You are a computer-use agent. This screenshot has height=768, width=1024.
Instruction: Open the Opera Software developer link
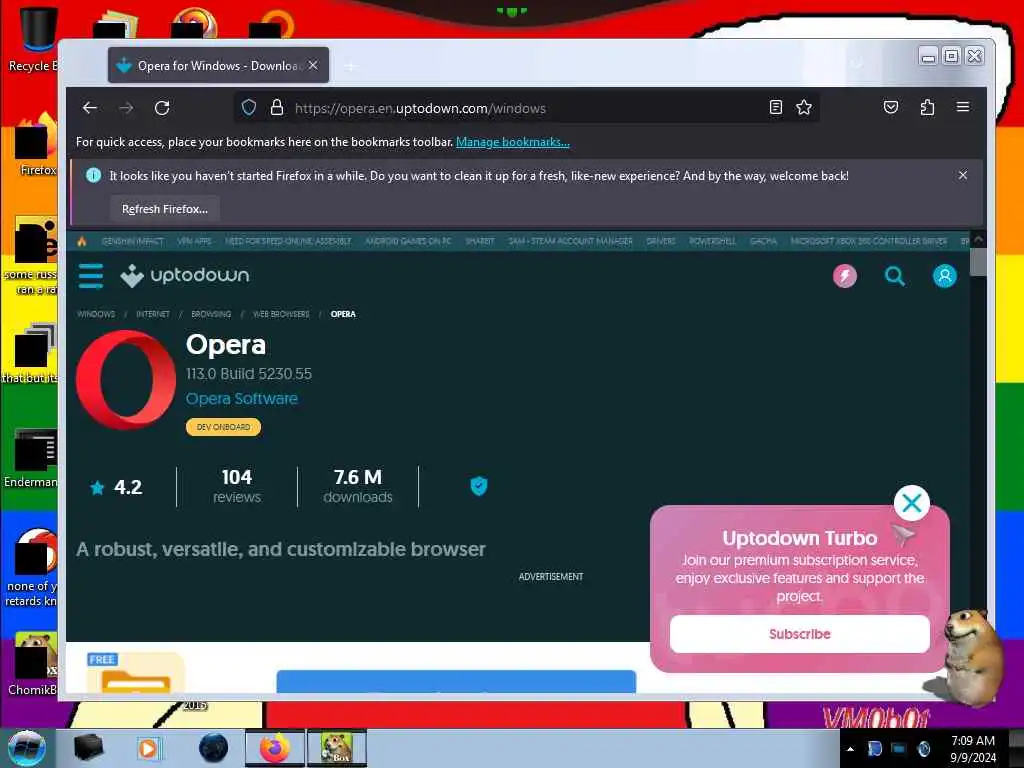[242, 398]
